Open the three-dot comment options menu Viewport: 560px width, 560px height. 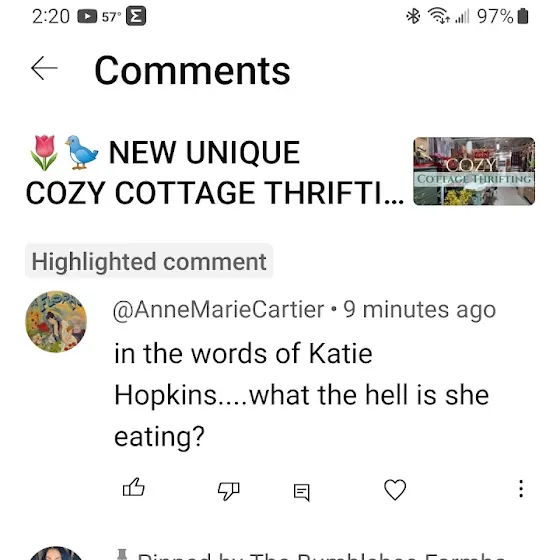(521, 489)
